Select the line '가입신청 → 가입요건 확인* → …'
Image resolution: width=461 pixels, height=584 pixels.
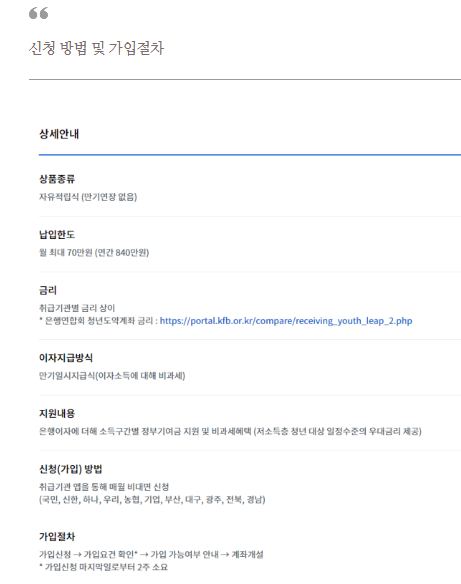(x=151, y=554)
